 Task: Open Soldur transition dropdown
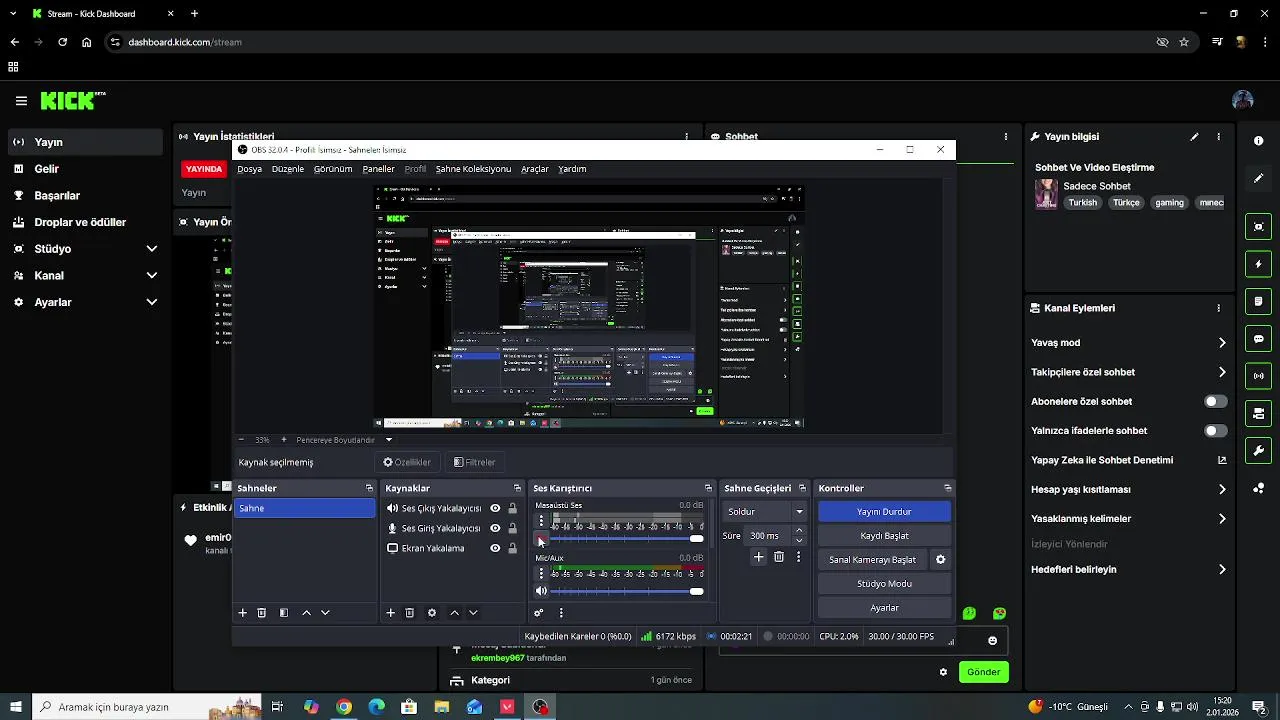point(766,511)
